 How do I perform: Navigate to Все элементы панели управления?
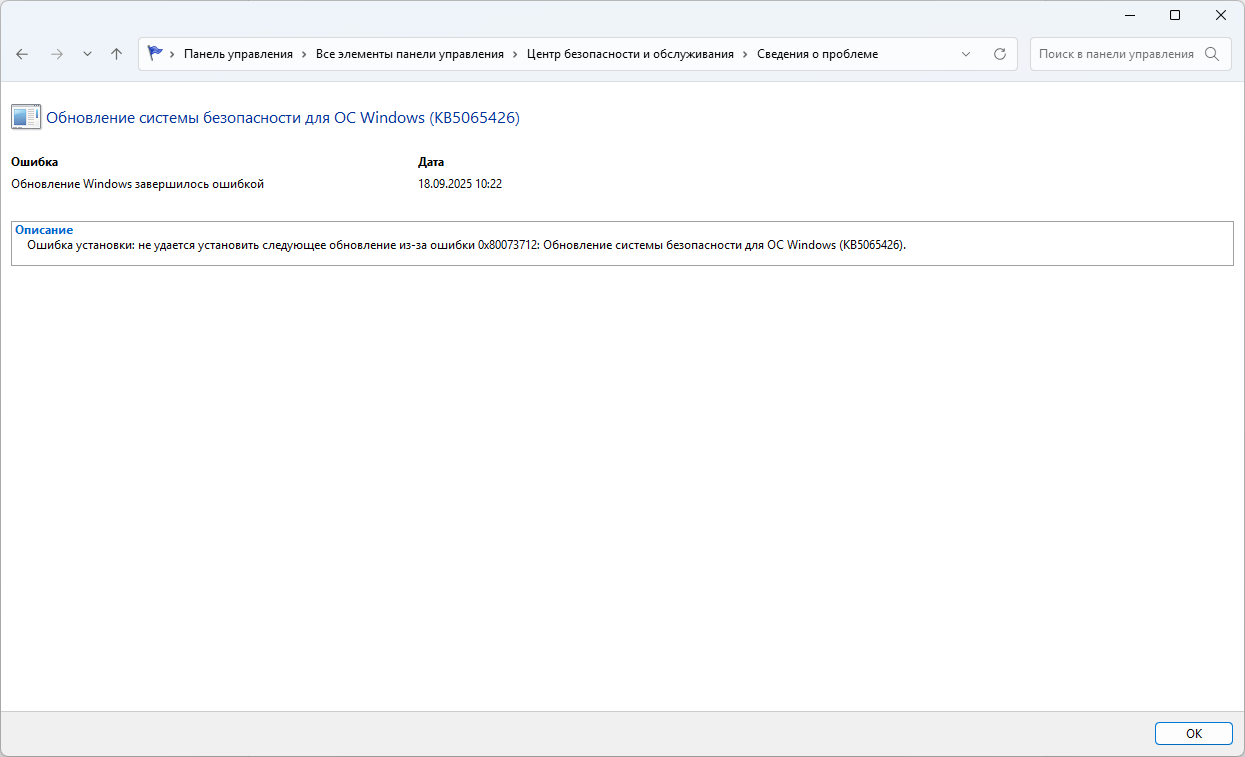[x=409, y=54]
